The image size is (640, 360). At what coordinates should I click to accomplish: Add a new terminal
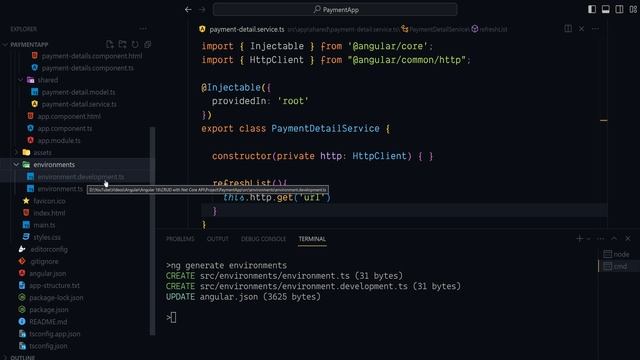(579, 238)
